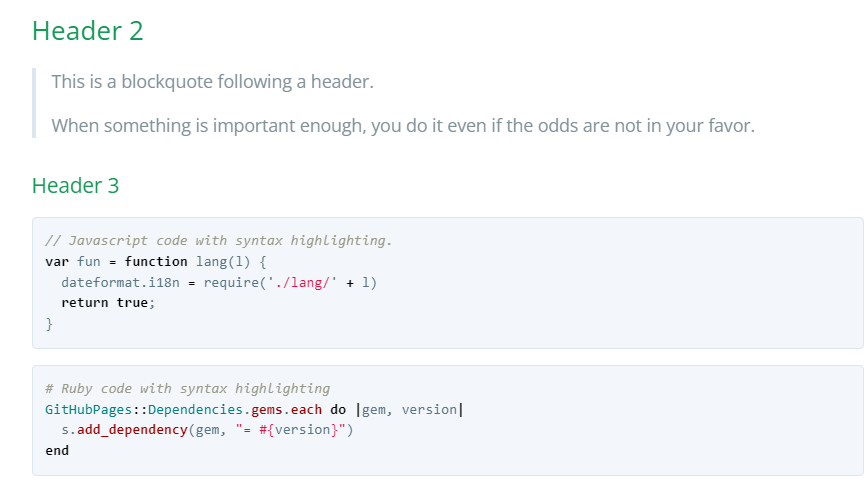Click the blockquote sentence about odds not in your favor
Image resolution: width=866 pixels, height=495 pixels.
[x=403, y=126]
